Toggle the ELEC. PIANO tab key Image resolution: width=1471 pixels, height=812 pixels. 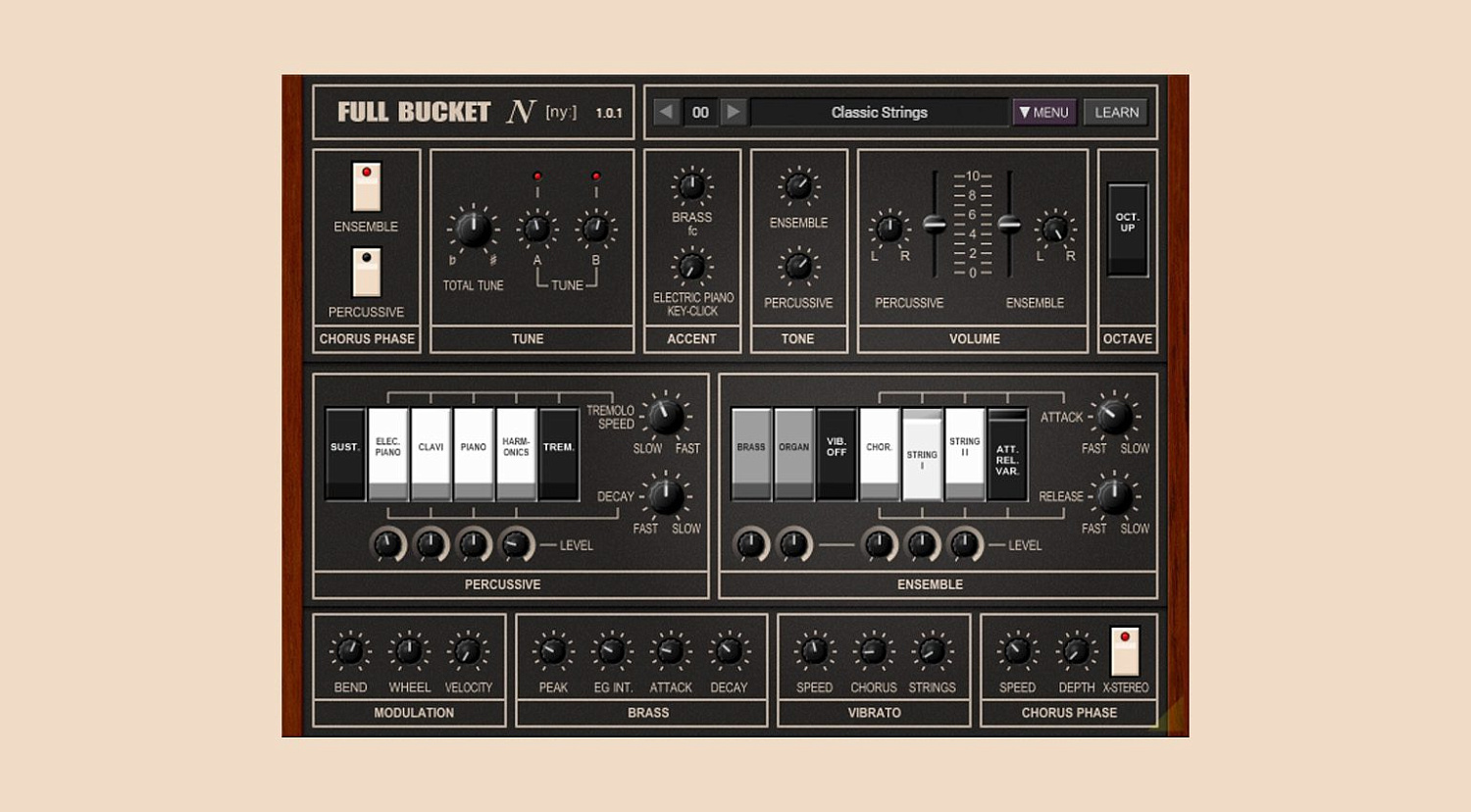387,454
